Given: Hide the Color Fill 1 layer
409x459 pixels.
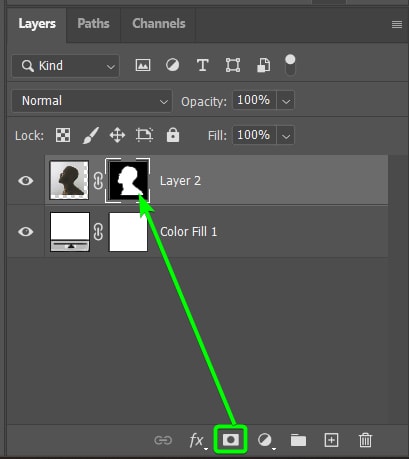Looking at the screenshot, I should 26,232.
